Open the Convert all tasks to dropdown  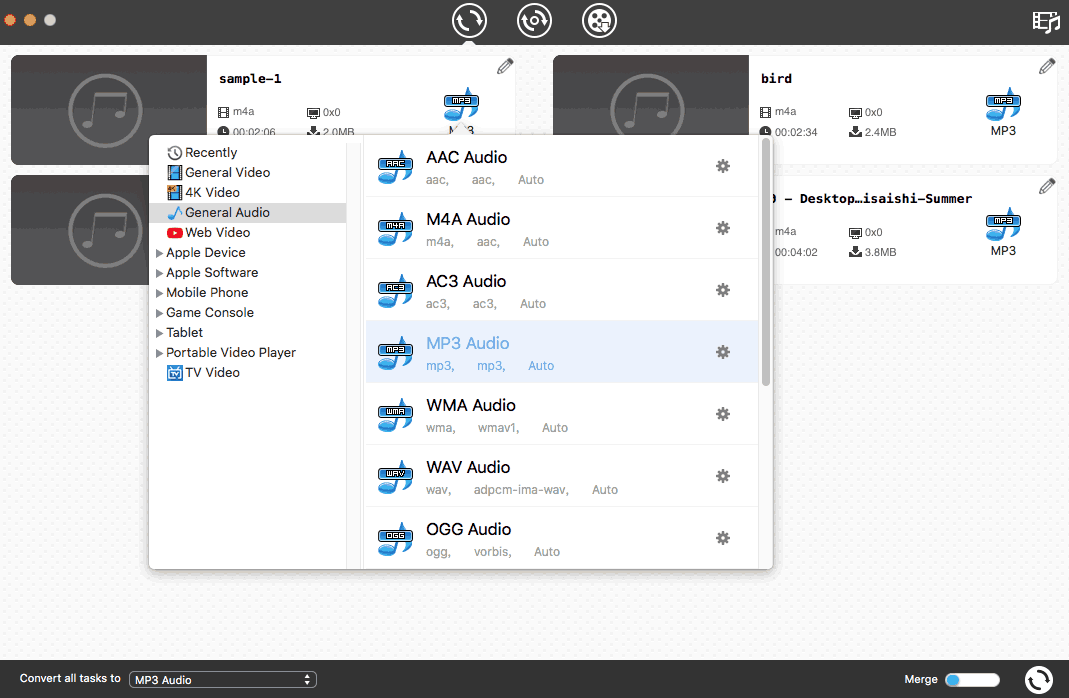tap(222, 679)
